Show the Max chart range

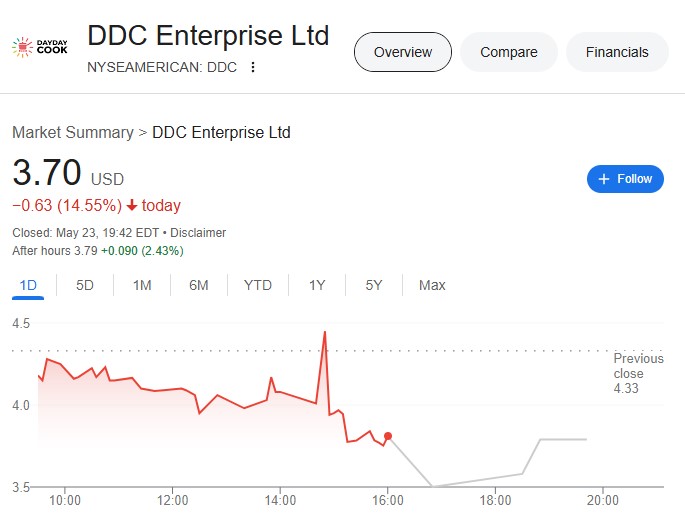tap(432, 285)
